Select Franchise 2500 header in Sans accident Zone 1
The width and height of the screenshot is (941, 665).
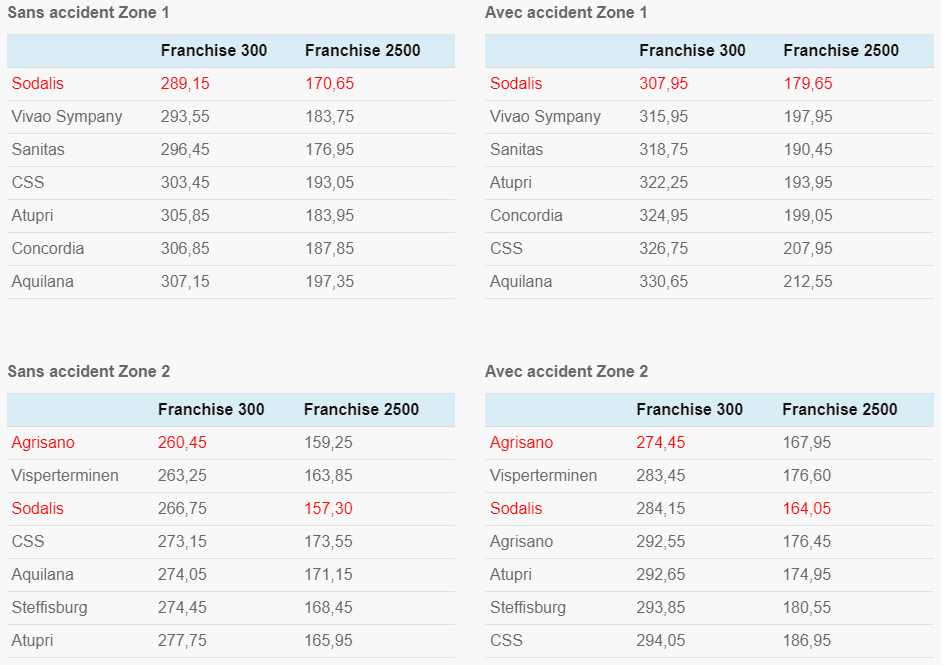coord(362,50)
